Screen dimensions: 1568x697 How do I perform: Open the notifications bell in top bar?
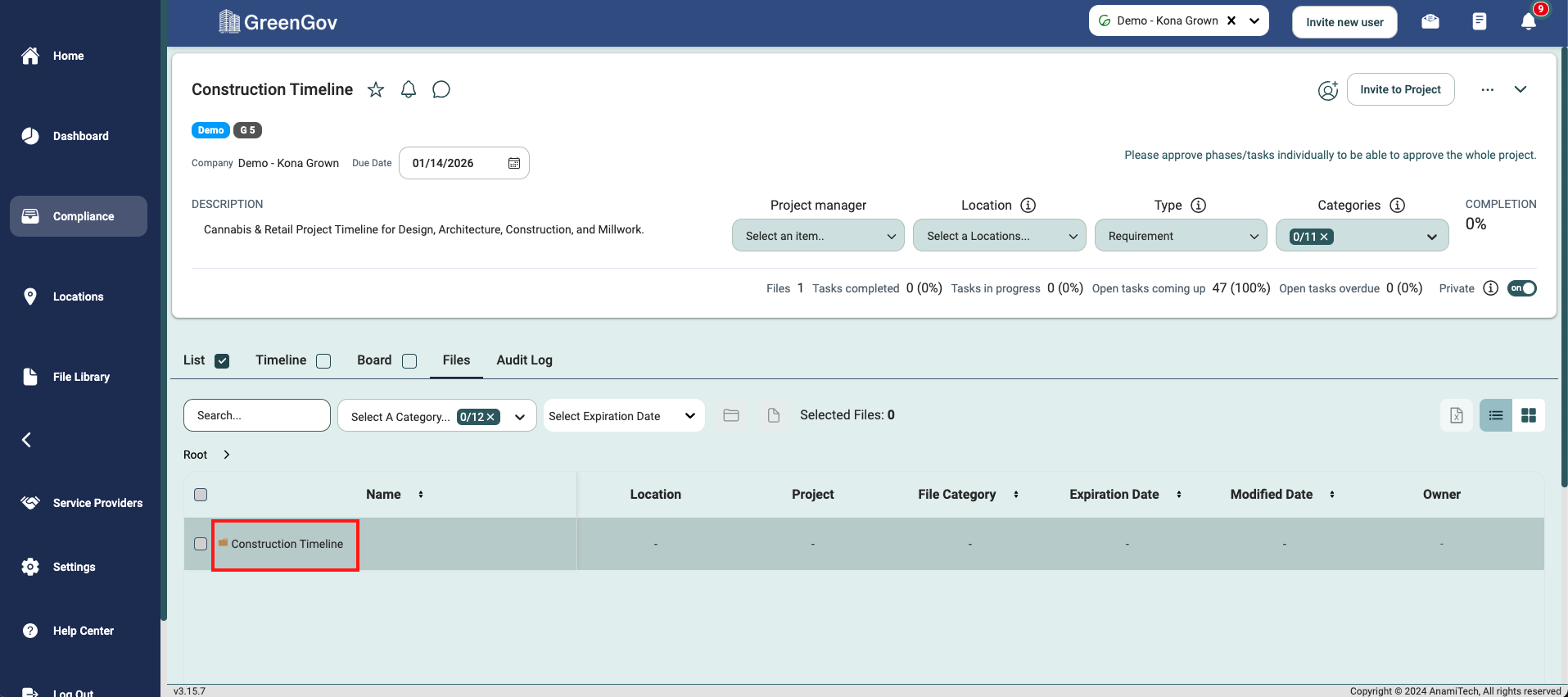click(1528, 22)
